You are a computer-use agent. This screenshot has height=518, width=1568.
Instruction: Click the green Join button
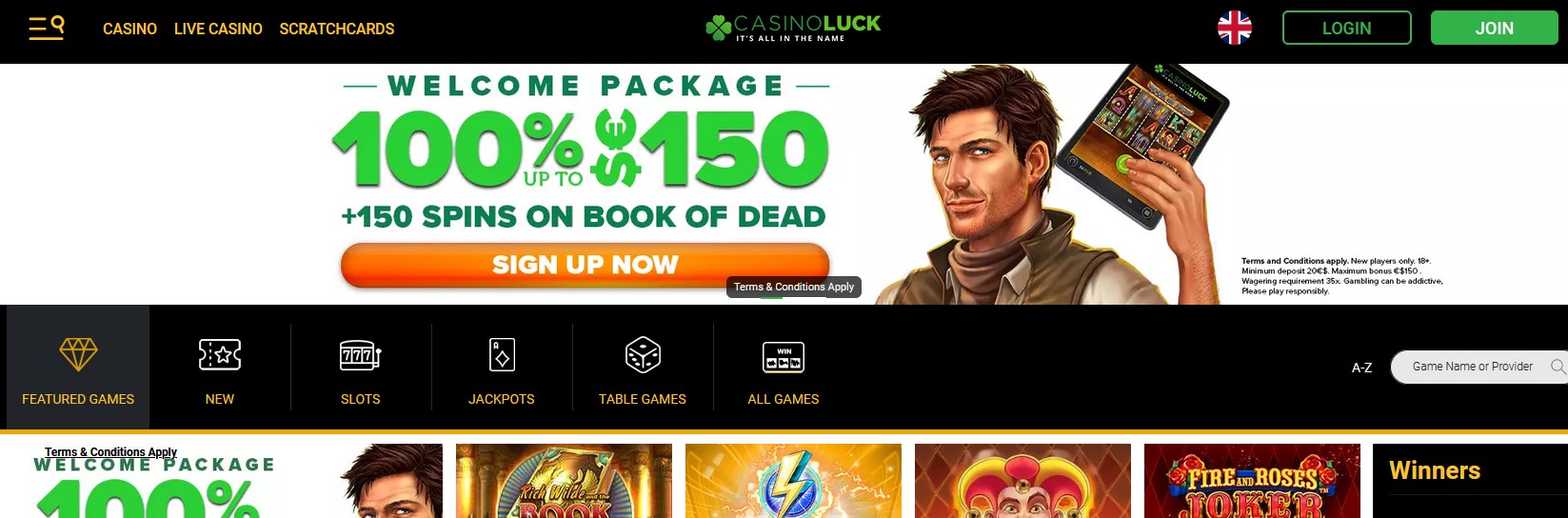point(1494,28)
